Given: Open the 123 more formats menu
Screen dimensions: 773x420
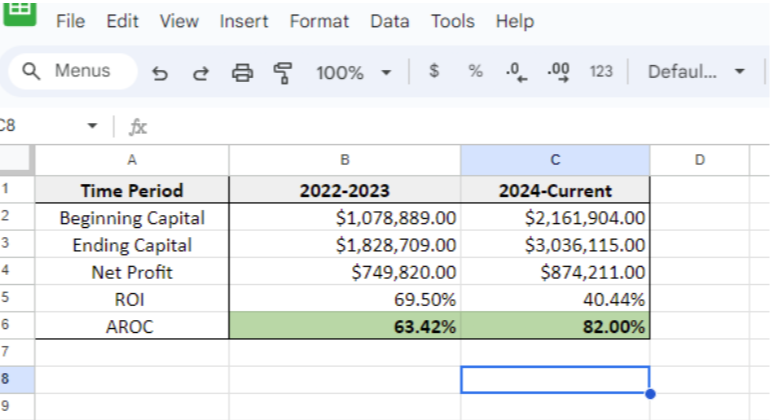Looking at the screenshot, I should pyautogui.click(x=601, y=71).
